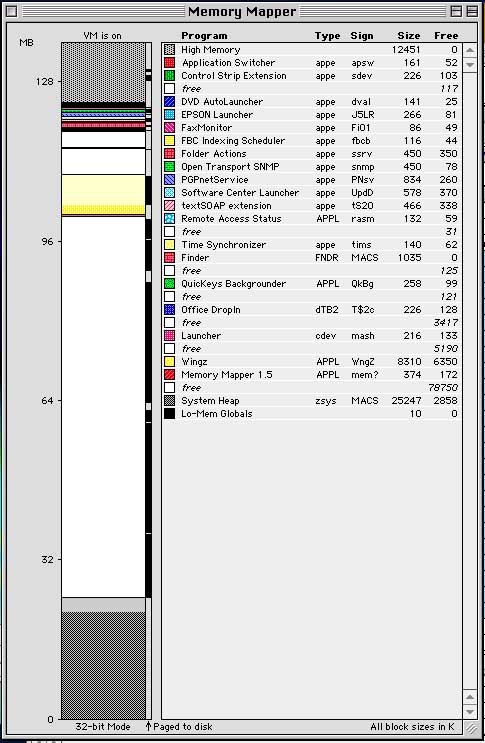Click the yellow Wingz block in memory map
The width and height of the screenshot is (485, 743).
tap(103, 194)
